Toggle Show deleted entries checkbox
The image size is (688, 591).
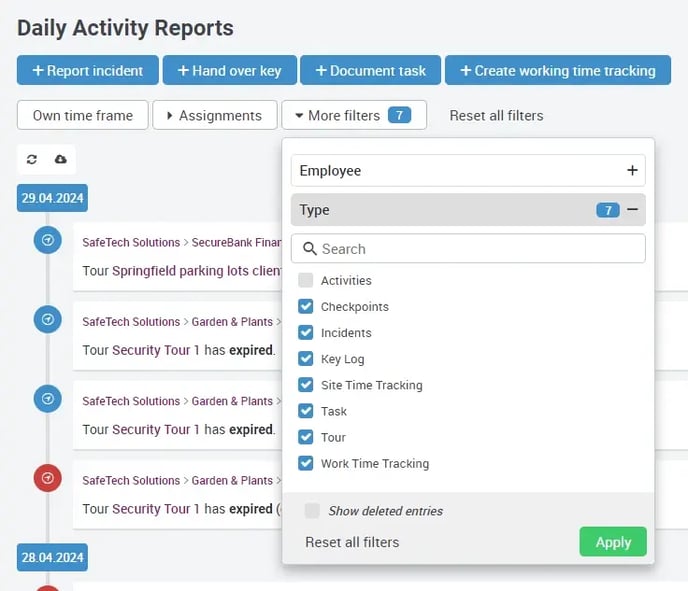tap(312, 511)
